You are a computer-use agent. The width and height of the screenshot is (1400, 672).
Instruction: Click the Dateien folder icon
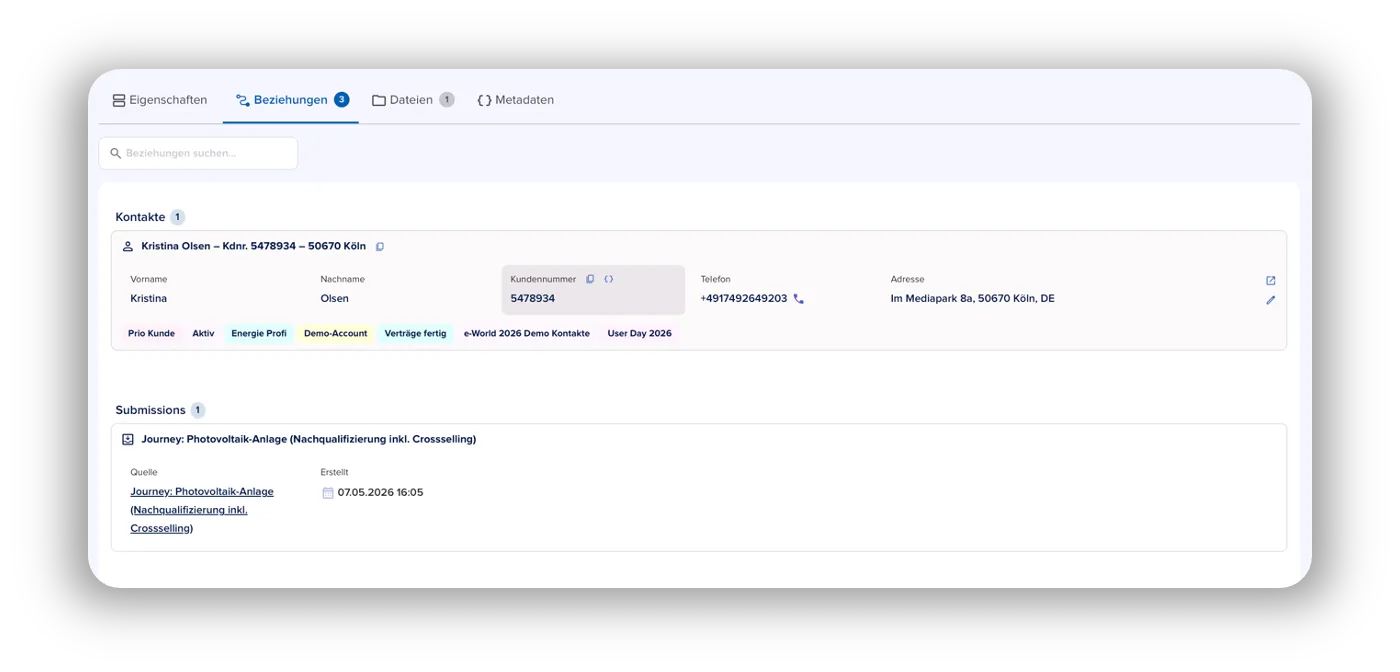tap(379, 100)
